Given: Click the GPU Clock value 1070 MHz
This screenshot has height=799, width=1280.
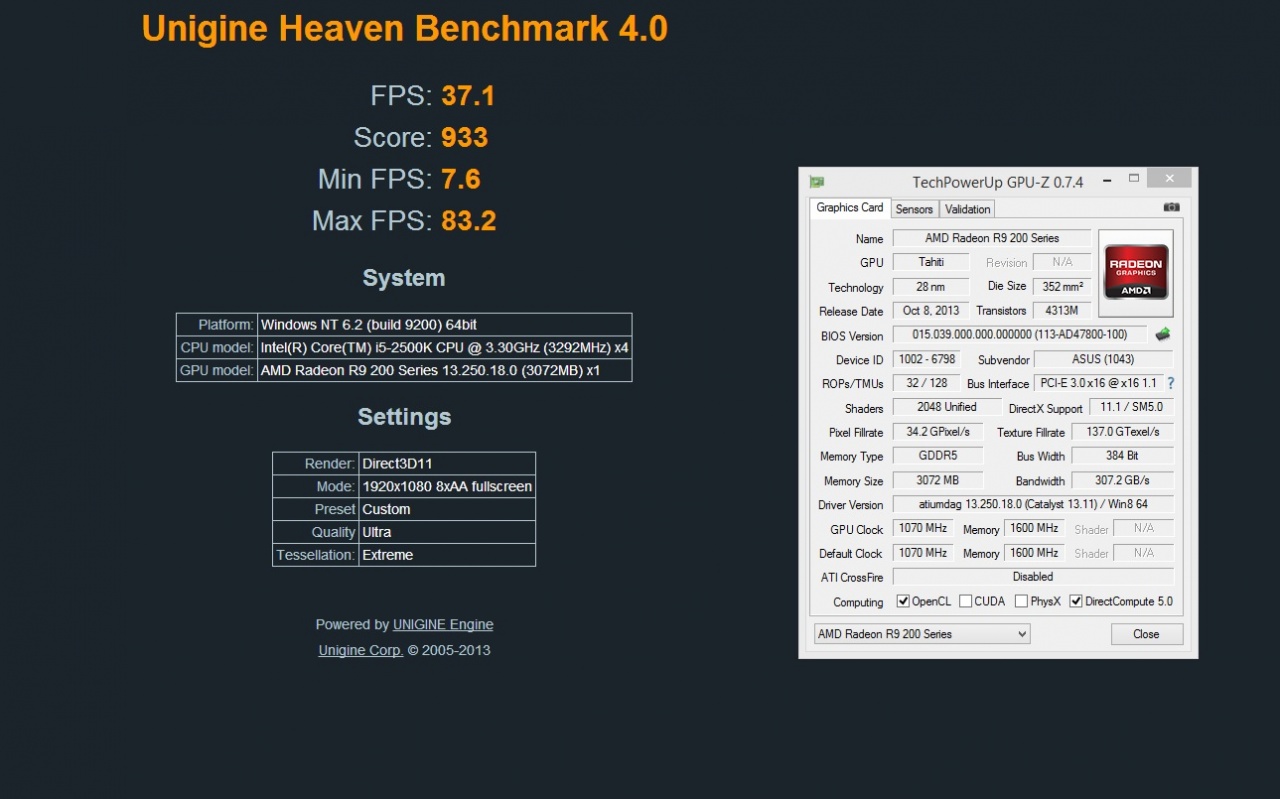Looking at the screenshot, I should [x=922, y=528].
